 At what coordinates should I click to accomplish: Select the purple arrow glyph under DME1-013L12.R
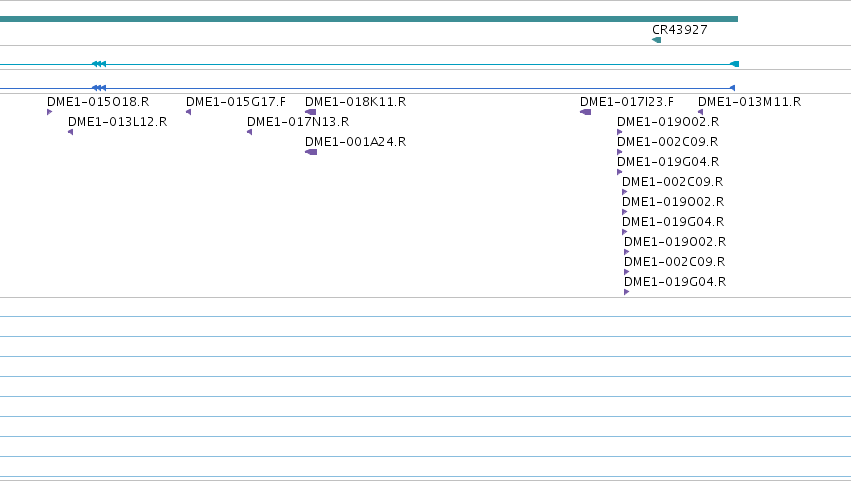tap(71, 132)
